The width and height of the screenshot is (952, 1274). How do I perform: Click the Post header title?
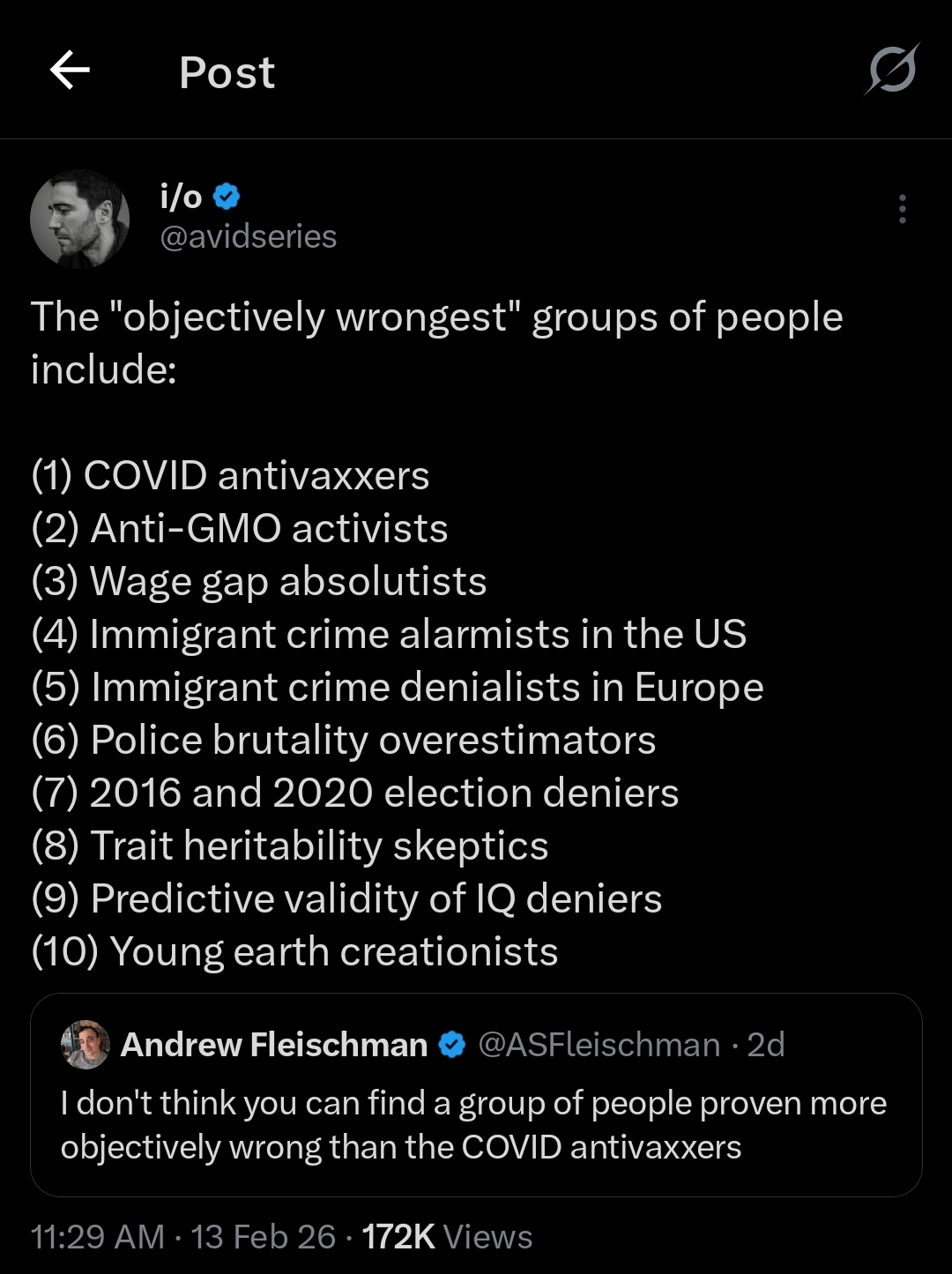[x=227, y=72]
